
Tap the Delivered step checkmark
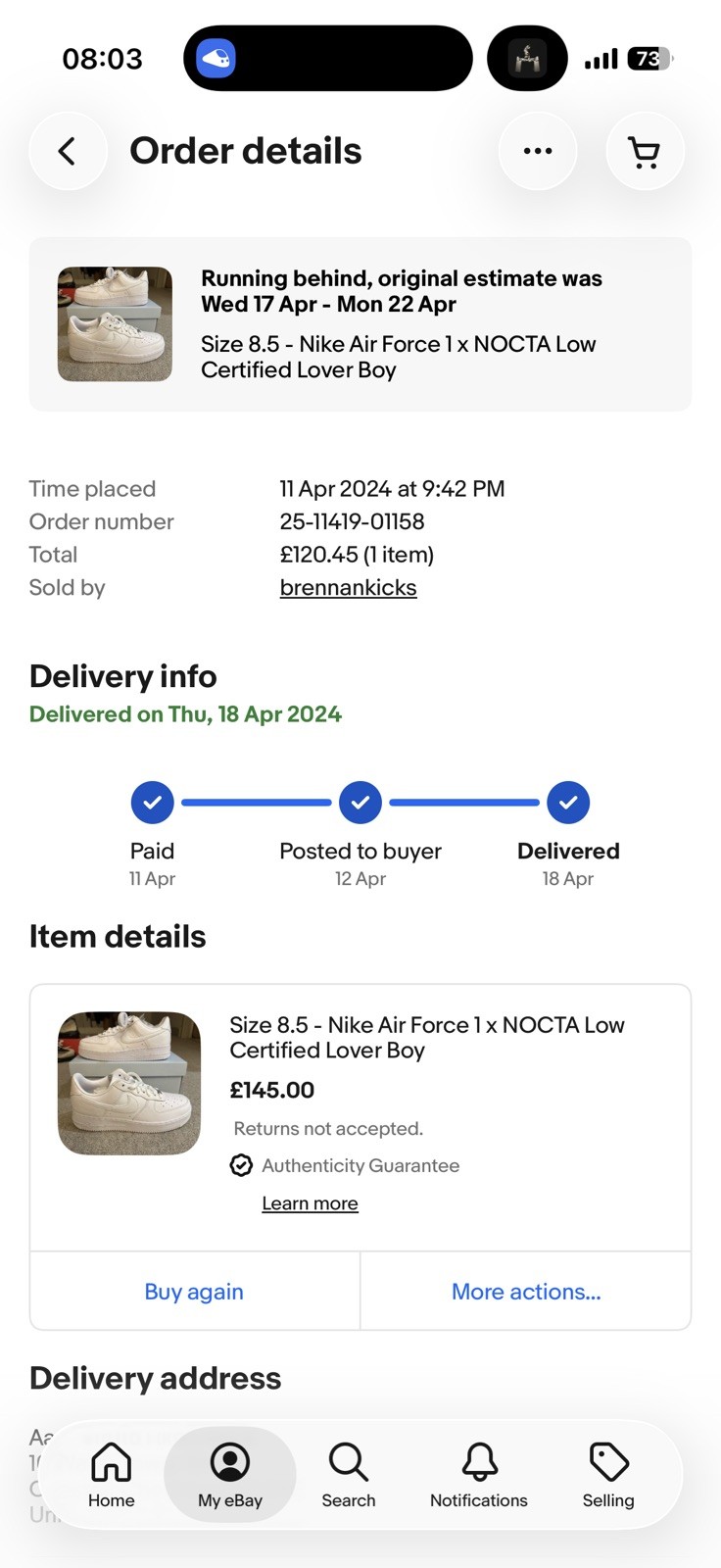pos(568,803)
